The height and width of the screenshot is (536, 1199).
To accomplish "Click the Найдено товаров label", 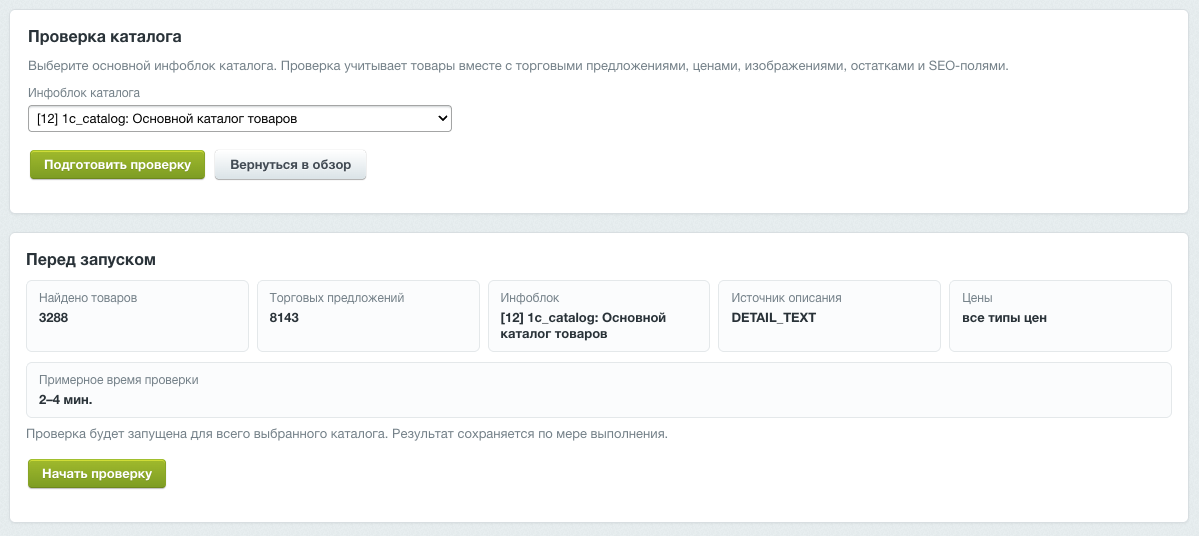I will [x=88, y=298].
